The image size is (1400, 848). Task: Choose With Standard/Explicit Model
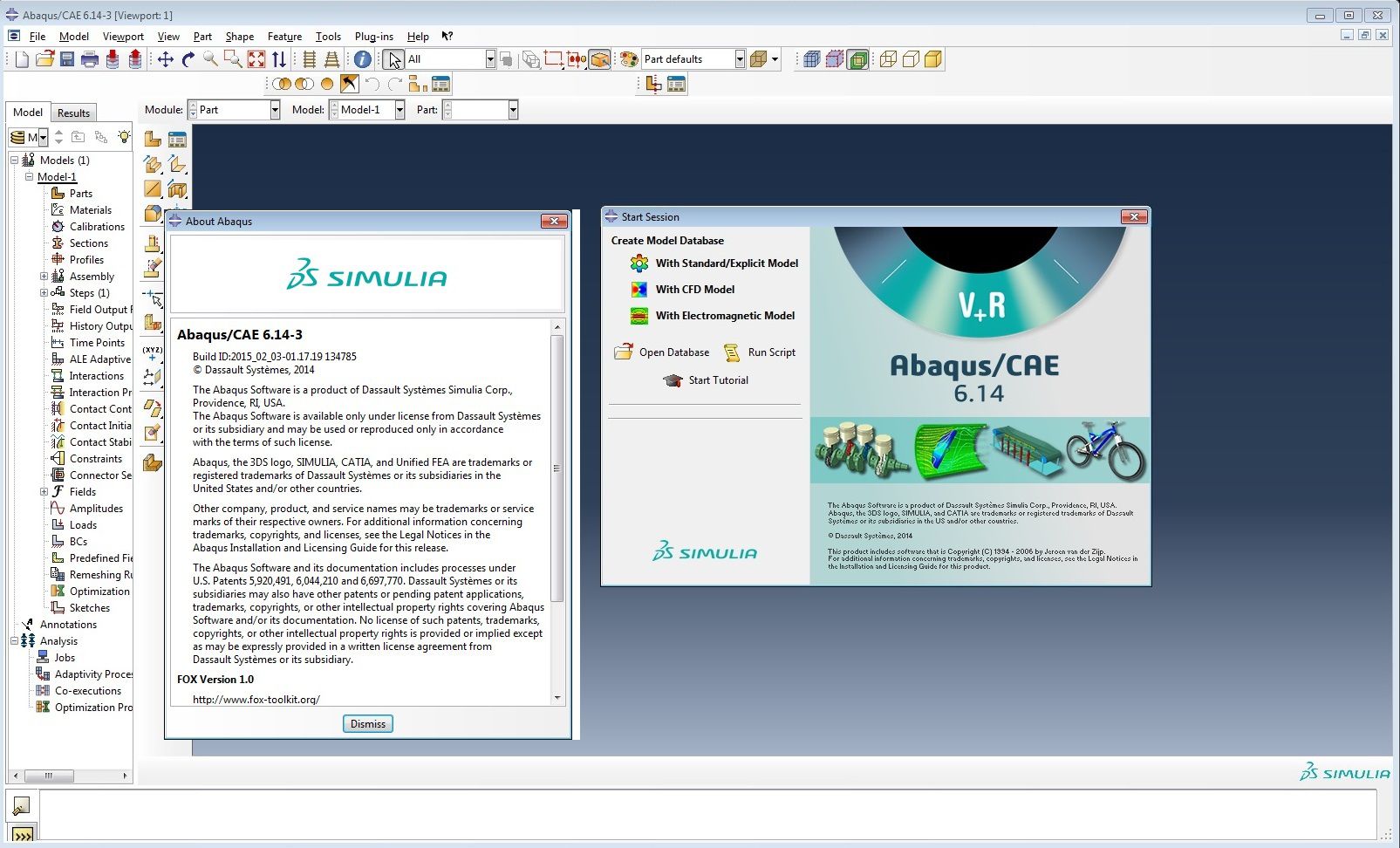(726, 263)
